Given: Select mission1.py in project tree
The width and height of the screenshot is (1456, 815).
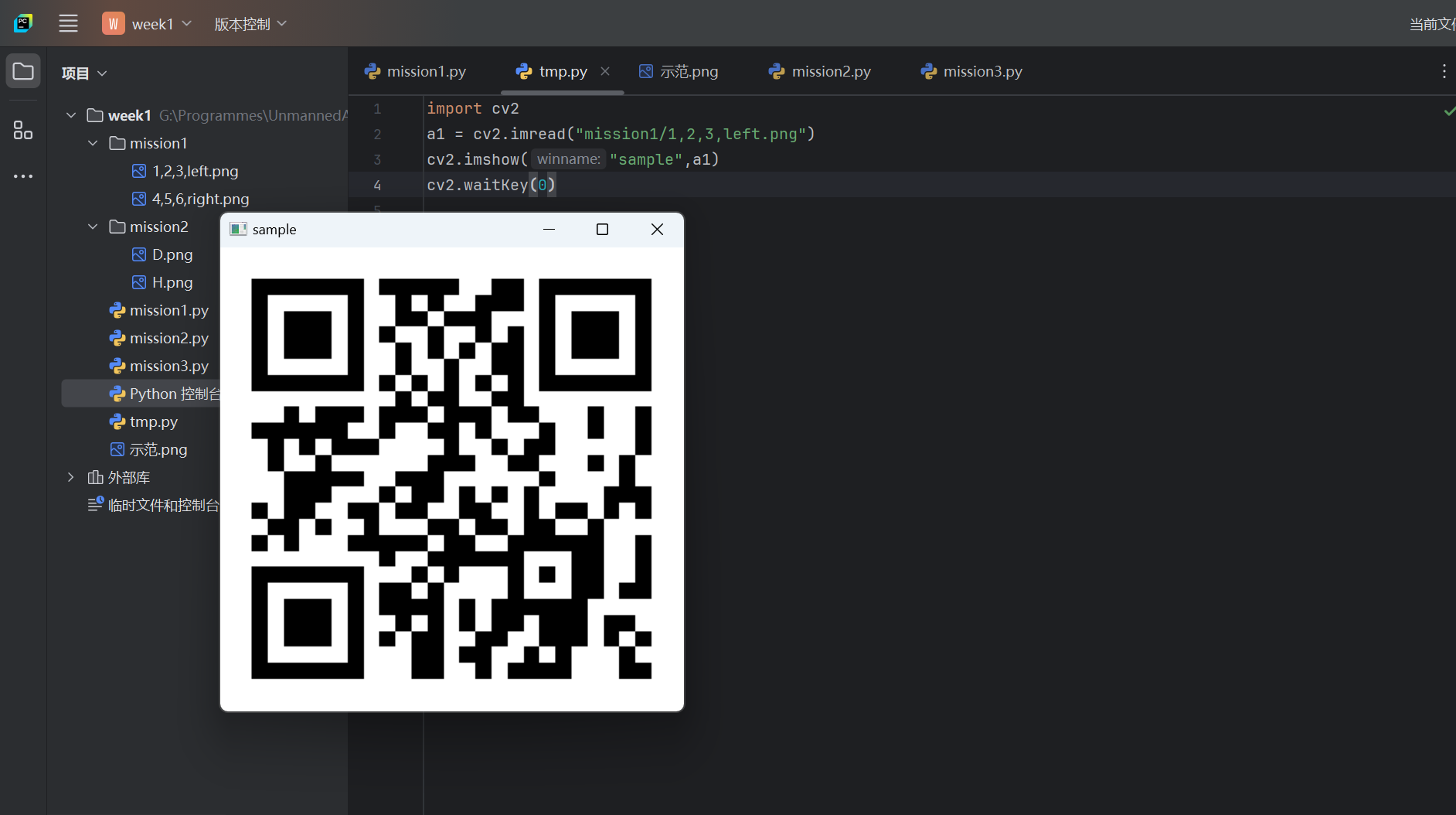Looking at the screenshot, I should (169, 310).
